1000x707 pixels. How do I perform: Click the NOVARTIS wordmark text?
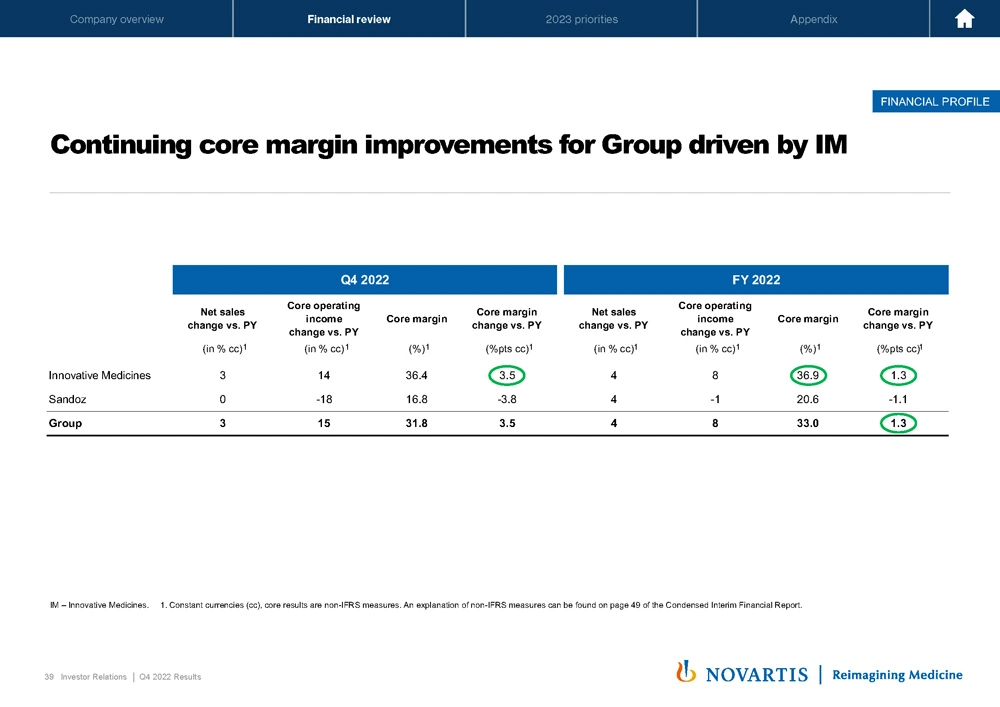click(757, 674)
